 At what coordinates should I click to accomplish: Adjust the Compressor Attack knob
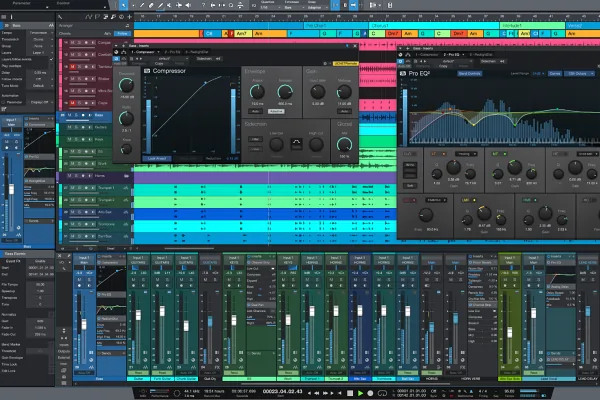[x=257, y=92]
